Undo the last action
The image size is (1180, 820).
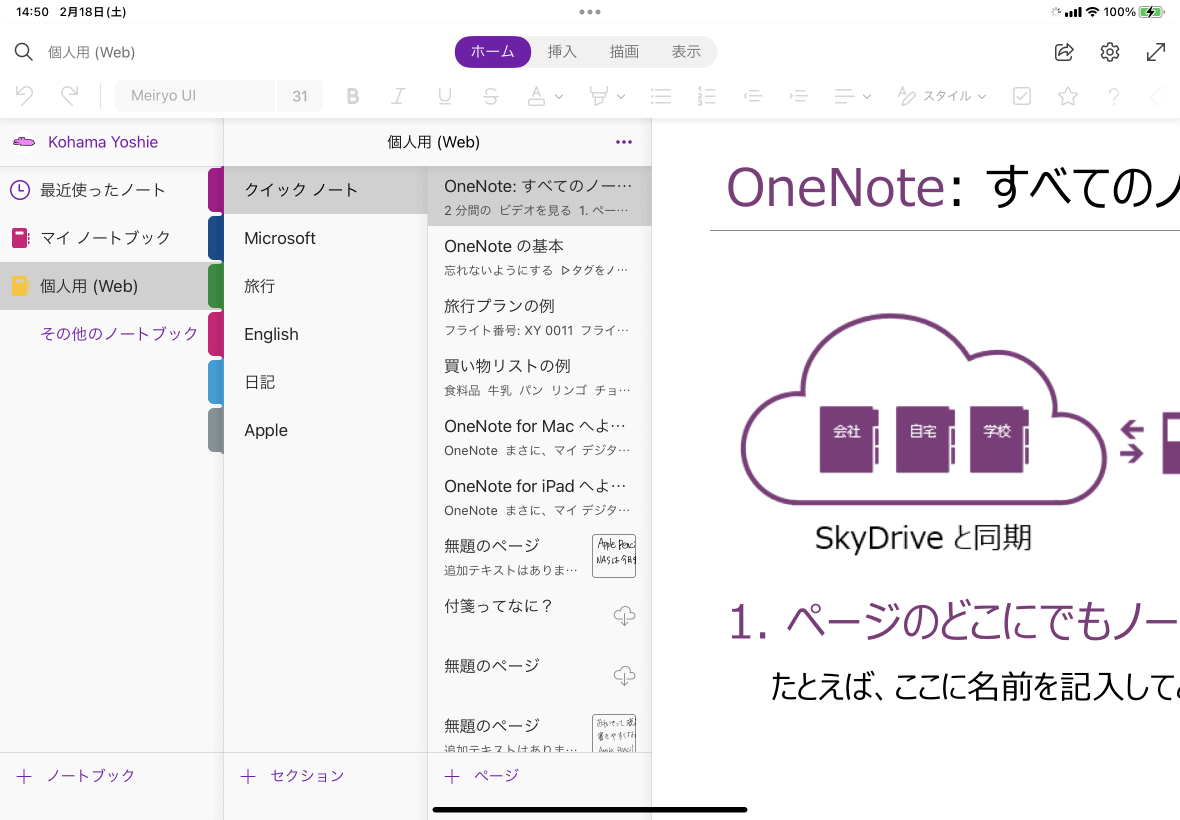(x=24, y=96)
